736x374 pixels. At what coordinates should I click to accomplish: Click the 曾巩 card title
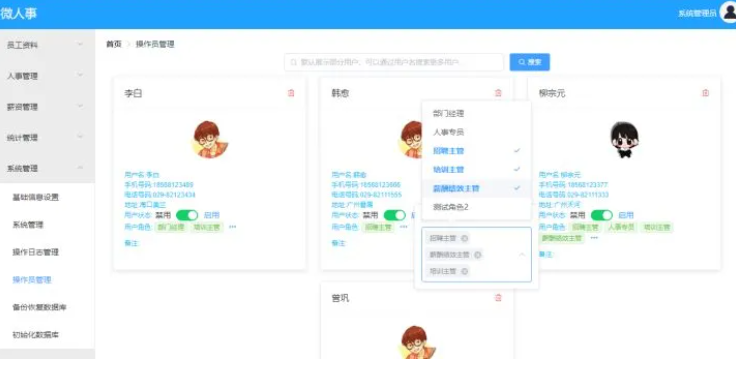pyautogui.click(x=340, y=298)
